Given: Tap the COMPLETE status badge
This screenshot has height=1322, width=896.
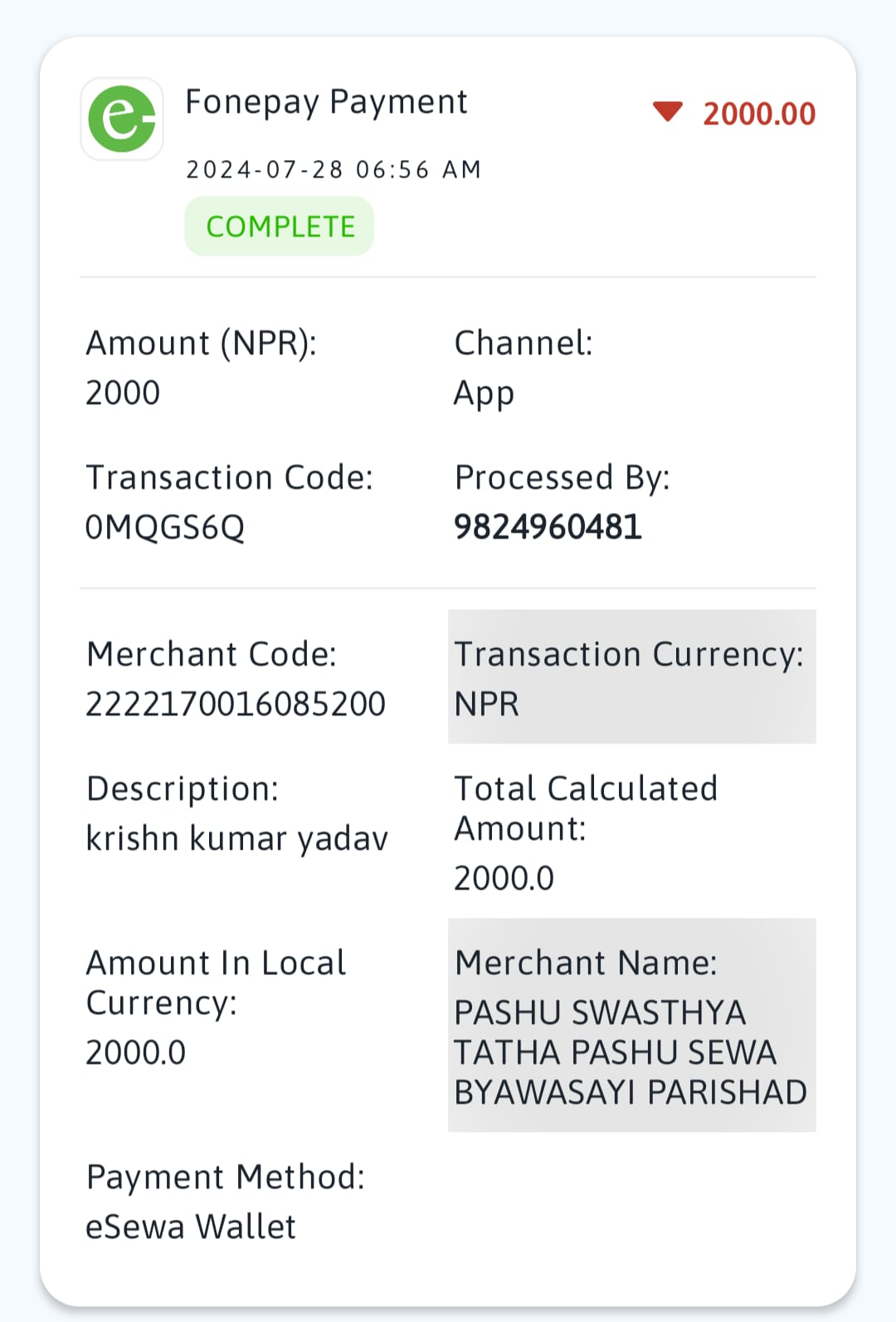Looking at the screenshot, I should coord(280,226).
